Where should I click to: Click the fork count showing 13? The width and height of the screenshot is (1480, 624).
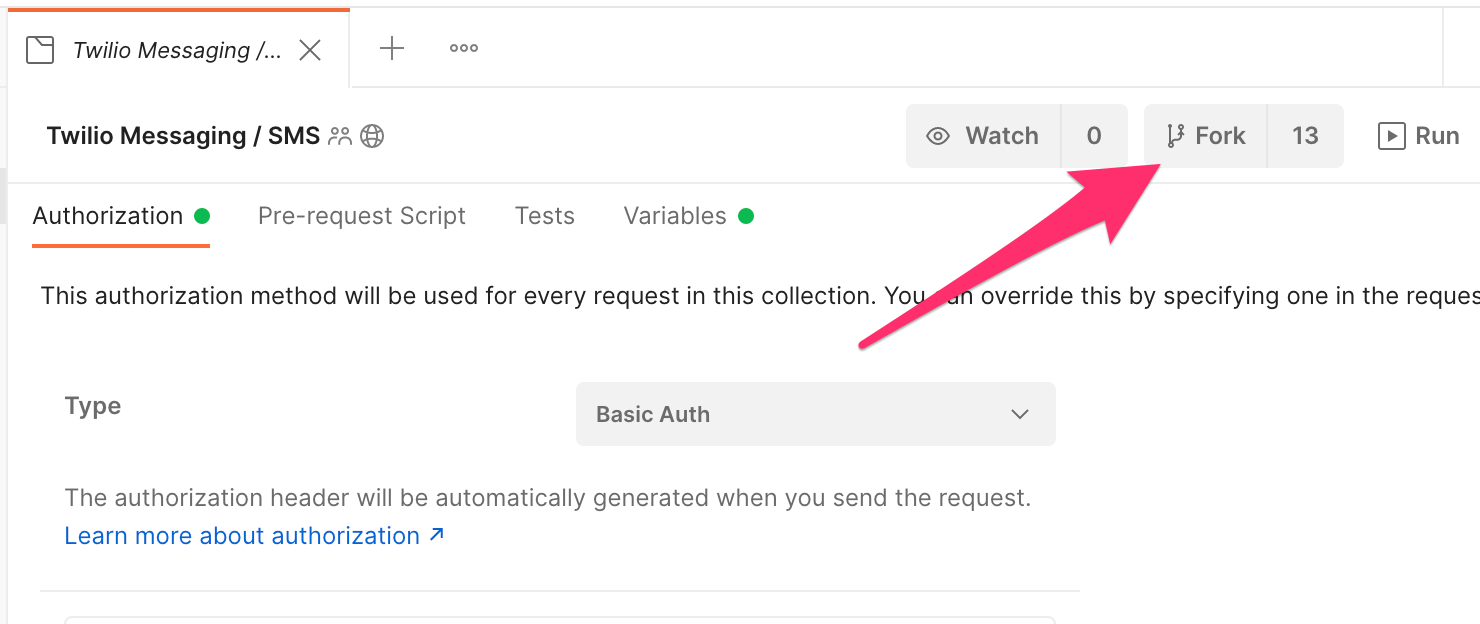click(x=1305, y=135)
